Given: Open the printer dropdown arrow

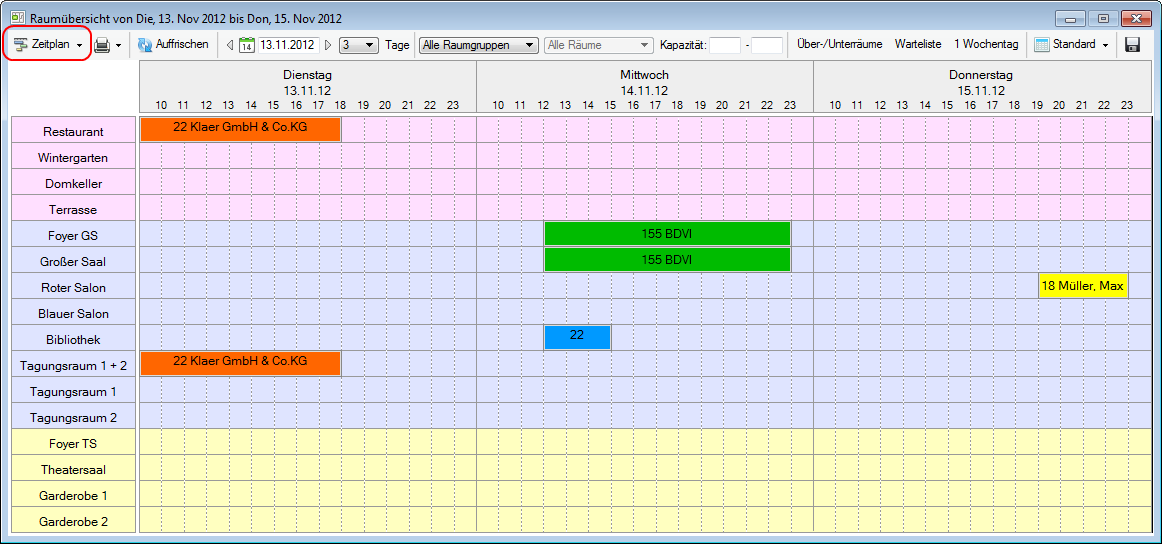Looking at the screenshot, I should click(x=118, y=45).
